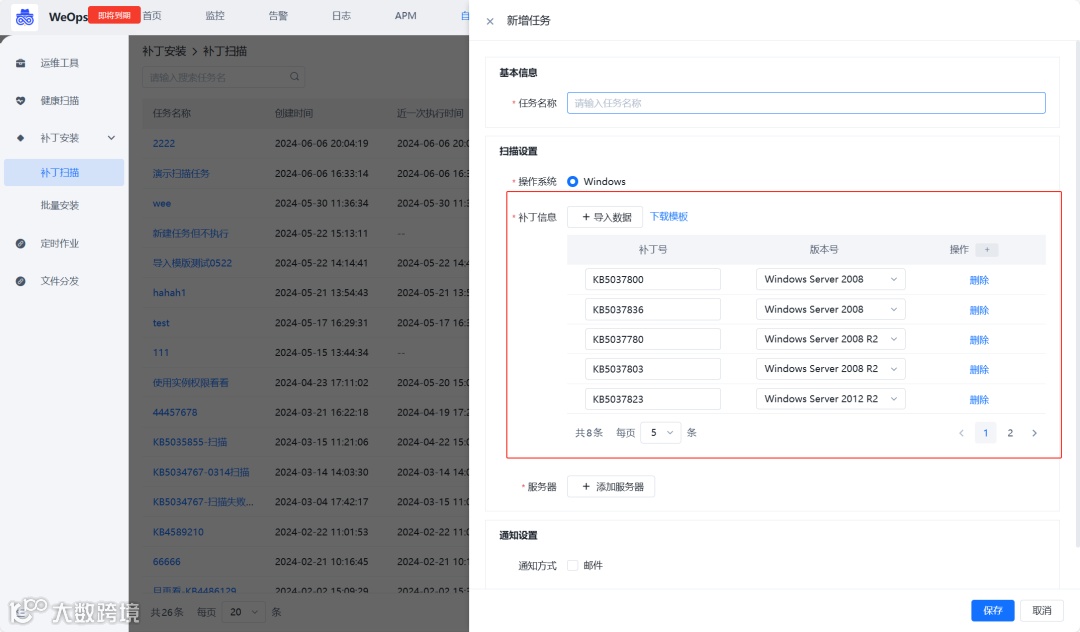Switch to 日志 in top navigation
Viewport: 1080px width, 632px height.
click(x=342, y=15)
